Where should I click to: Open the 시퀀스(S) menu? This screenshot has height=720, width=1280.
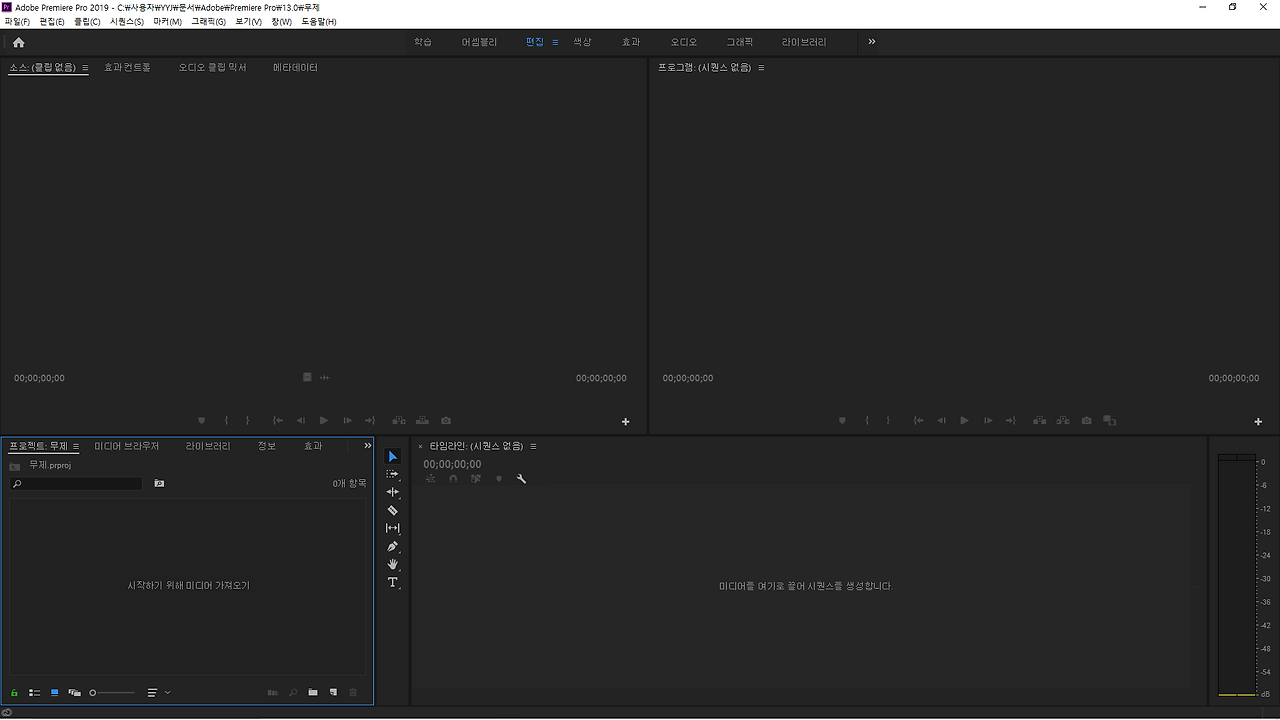[x=127, y=21]
